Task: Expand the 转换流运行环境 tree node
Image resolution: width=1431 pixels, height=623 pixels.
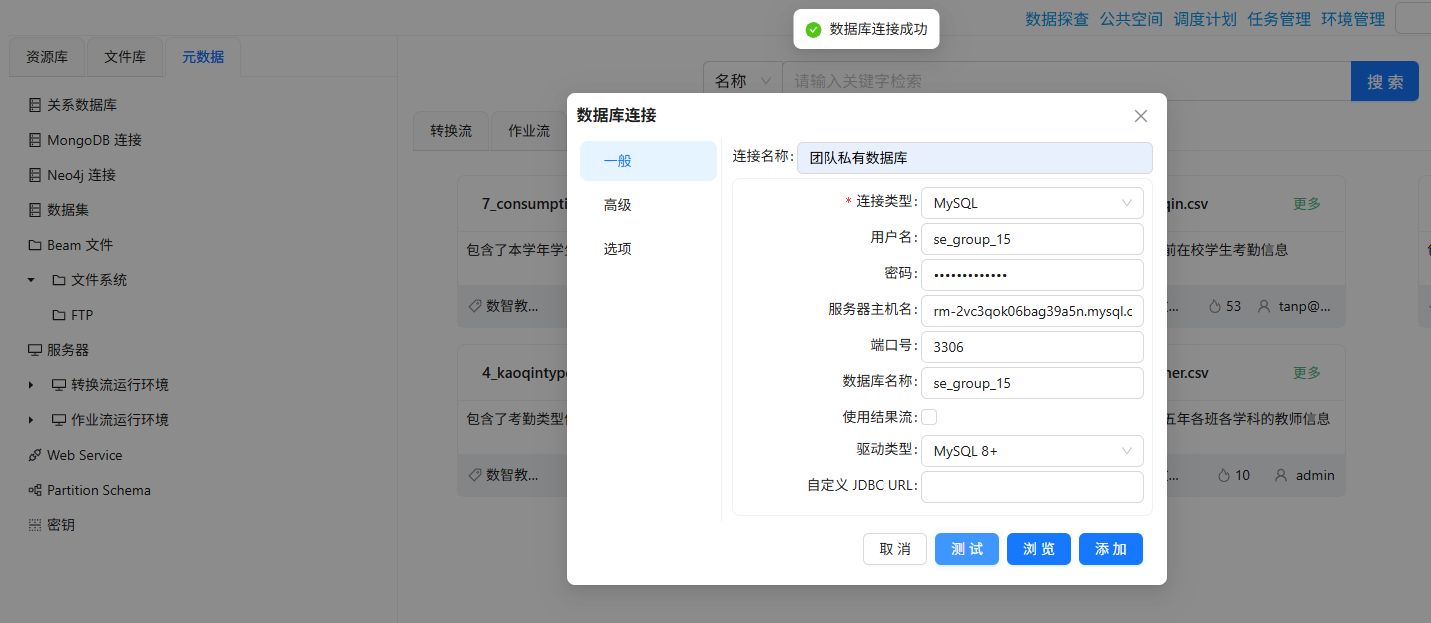Action: 31,385
